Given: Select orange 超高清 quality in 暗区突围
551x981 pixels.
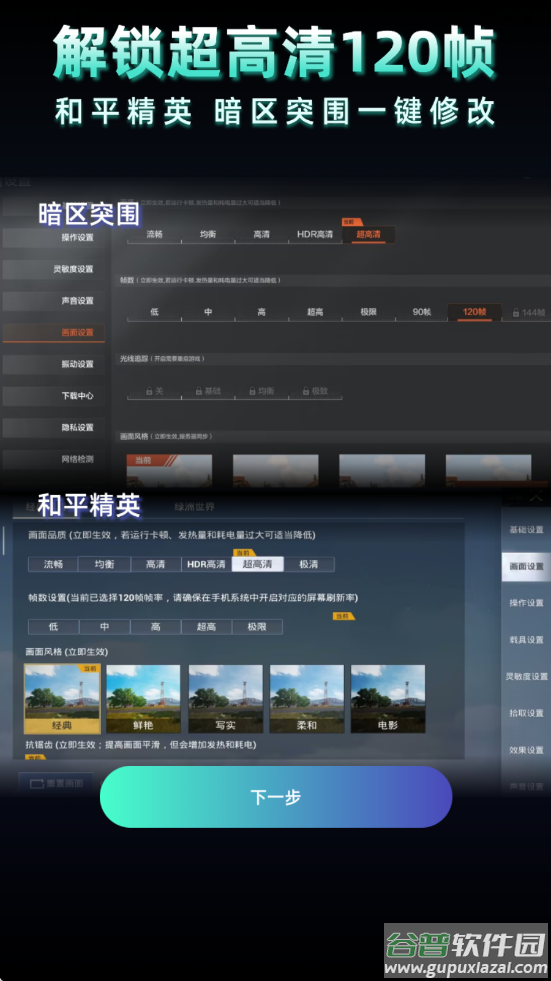Looking at the screenshot, I should pyautogui.click(x=368, y=235).
